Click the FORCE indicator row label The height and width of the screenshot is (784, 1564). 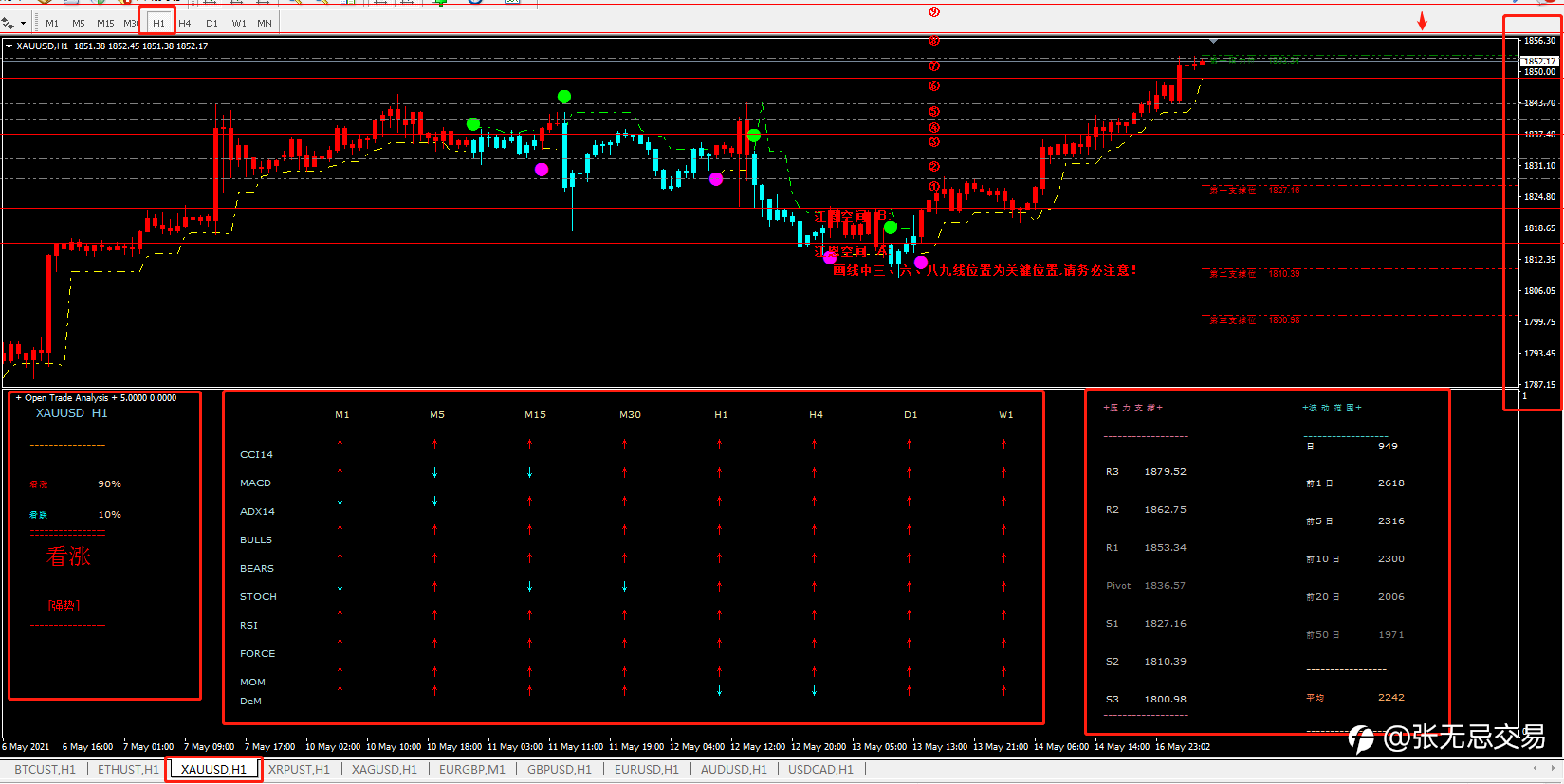(257, 654)
